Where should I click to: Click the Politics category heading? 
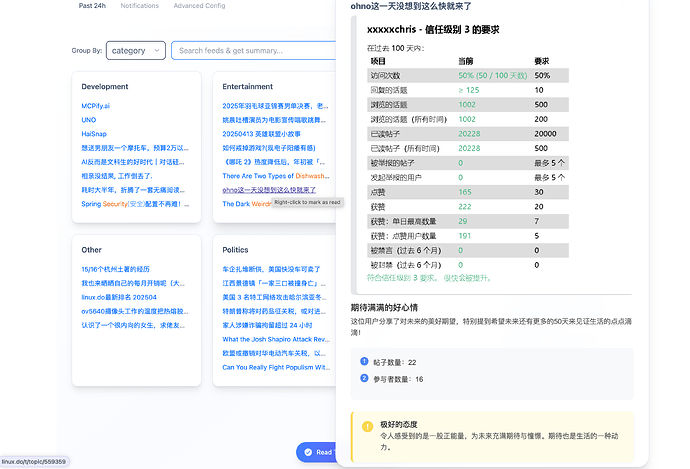[235, 250]
